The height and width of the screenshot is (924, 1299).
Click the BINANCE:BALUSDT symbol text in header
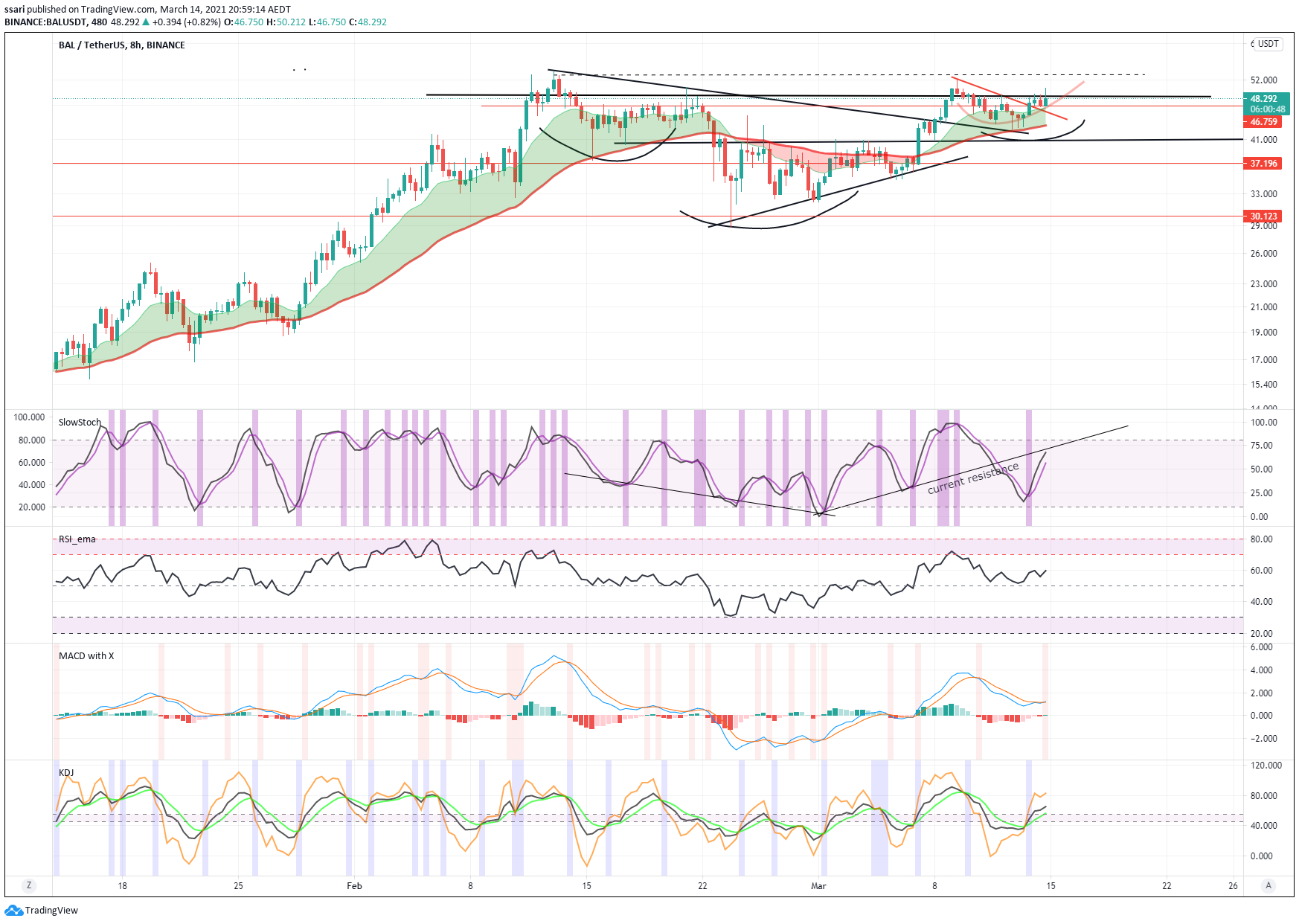pyautogui.click(x=45, y=22)
